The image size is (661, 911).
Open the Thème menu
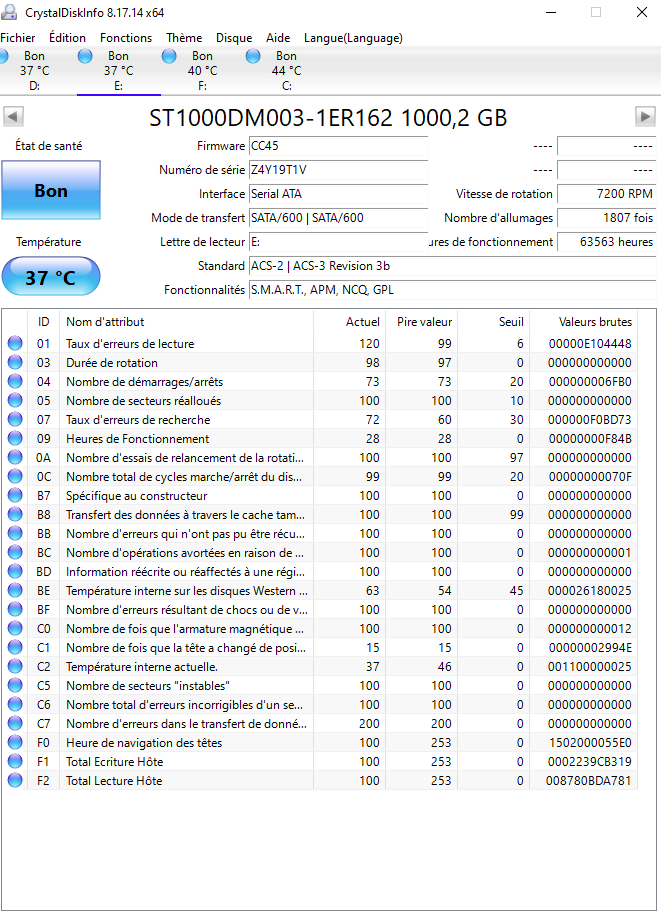click(184, 38)
